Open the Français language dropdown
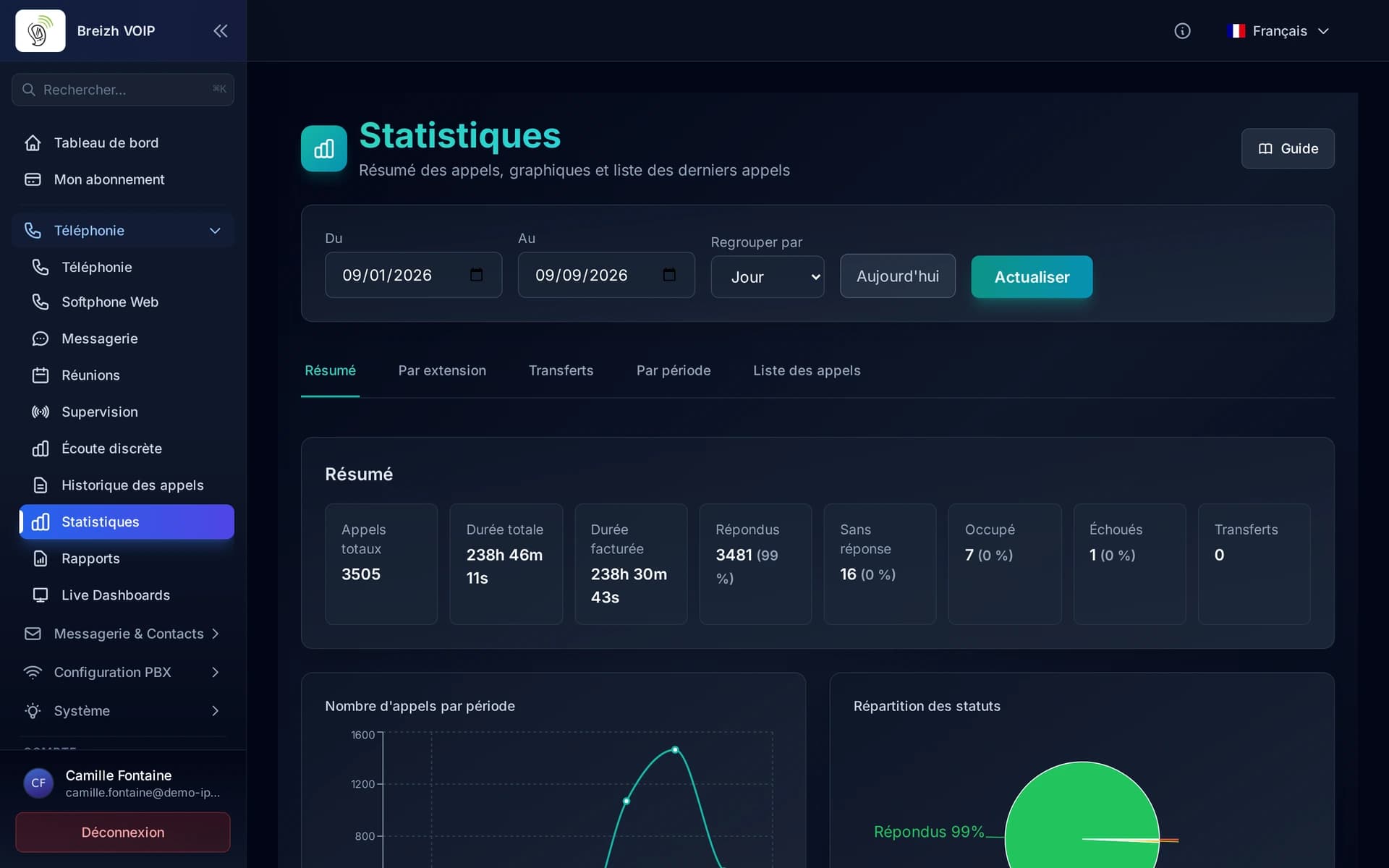This screenshot has height=868, width=1389. coord(1279,31)
